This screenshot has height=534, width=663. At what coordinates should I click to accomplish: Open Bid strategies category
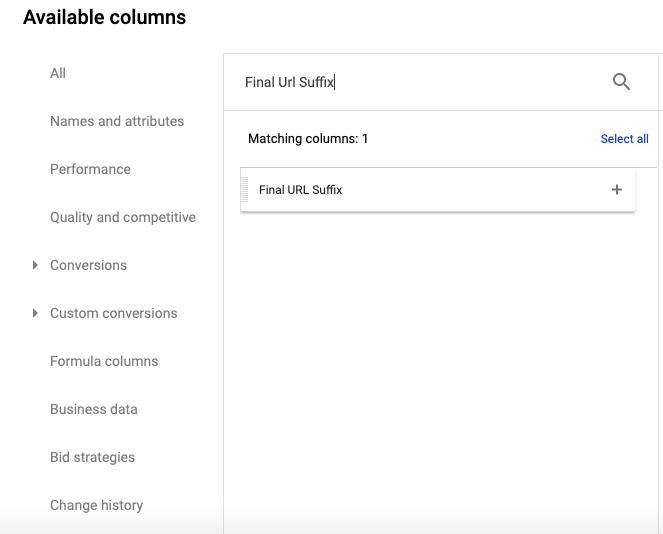93,457
